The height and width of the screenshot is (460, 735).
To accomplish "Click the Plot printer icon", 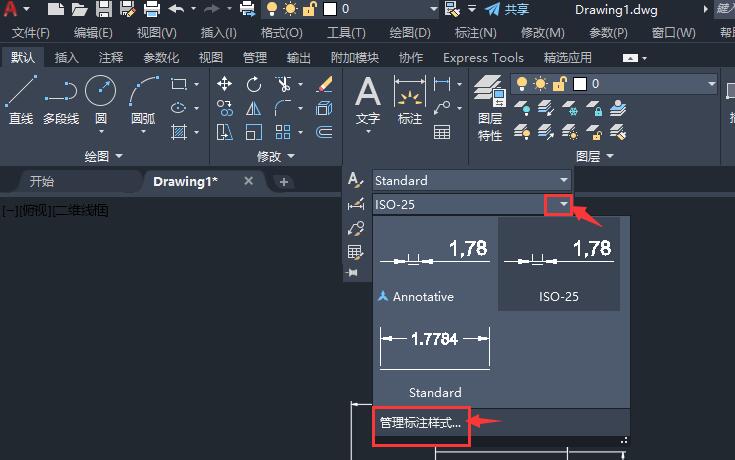I will (x=152, y=9).
